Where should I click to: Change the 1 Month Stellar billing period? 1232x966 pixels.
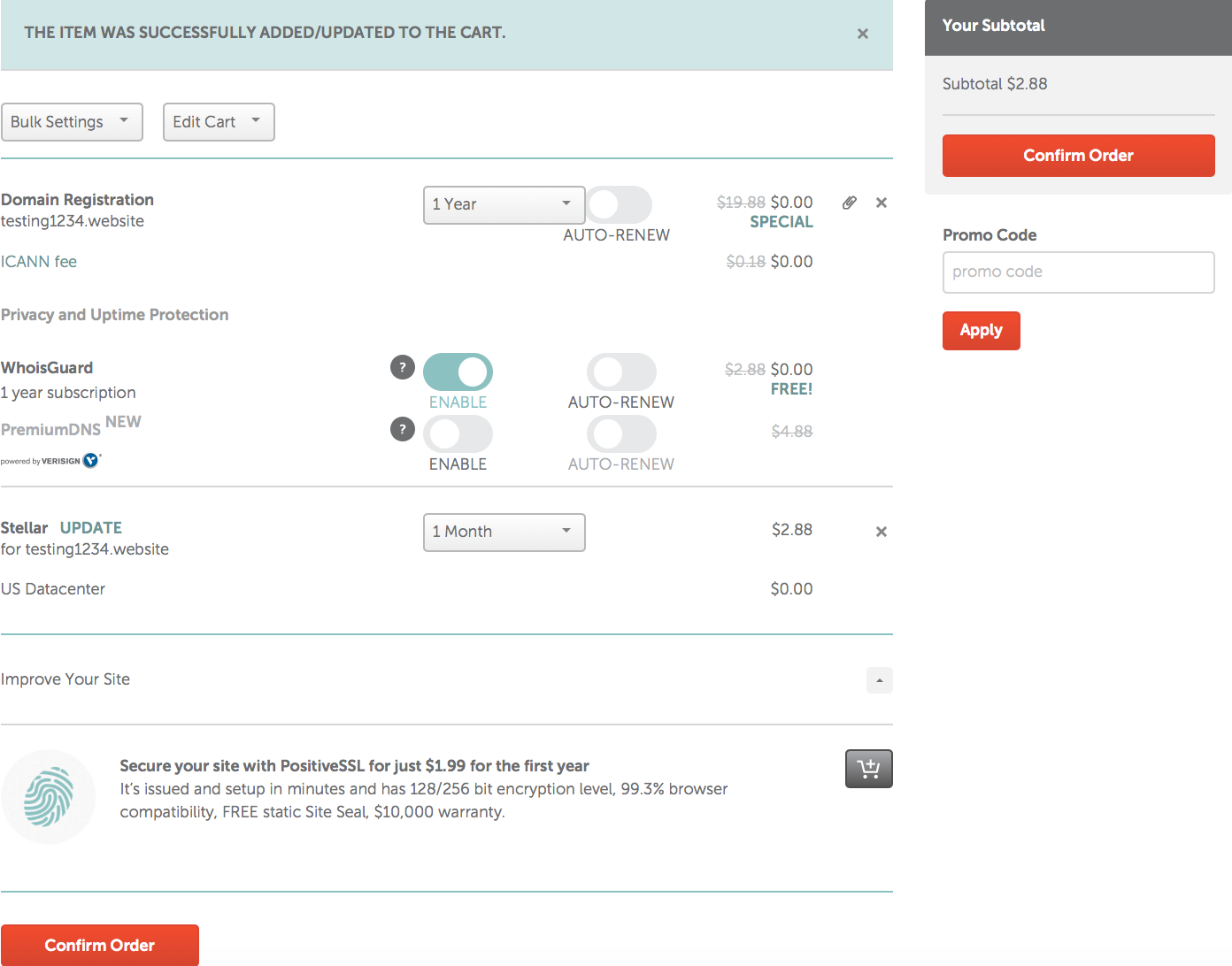504,533
